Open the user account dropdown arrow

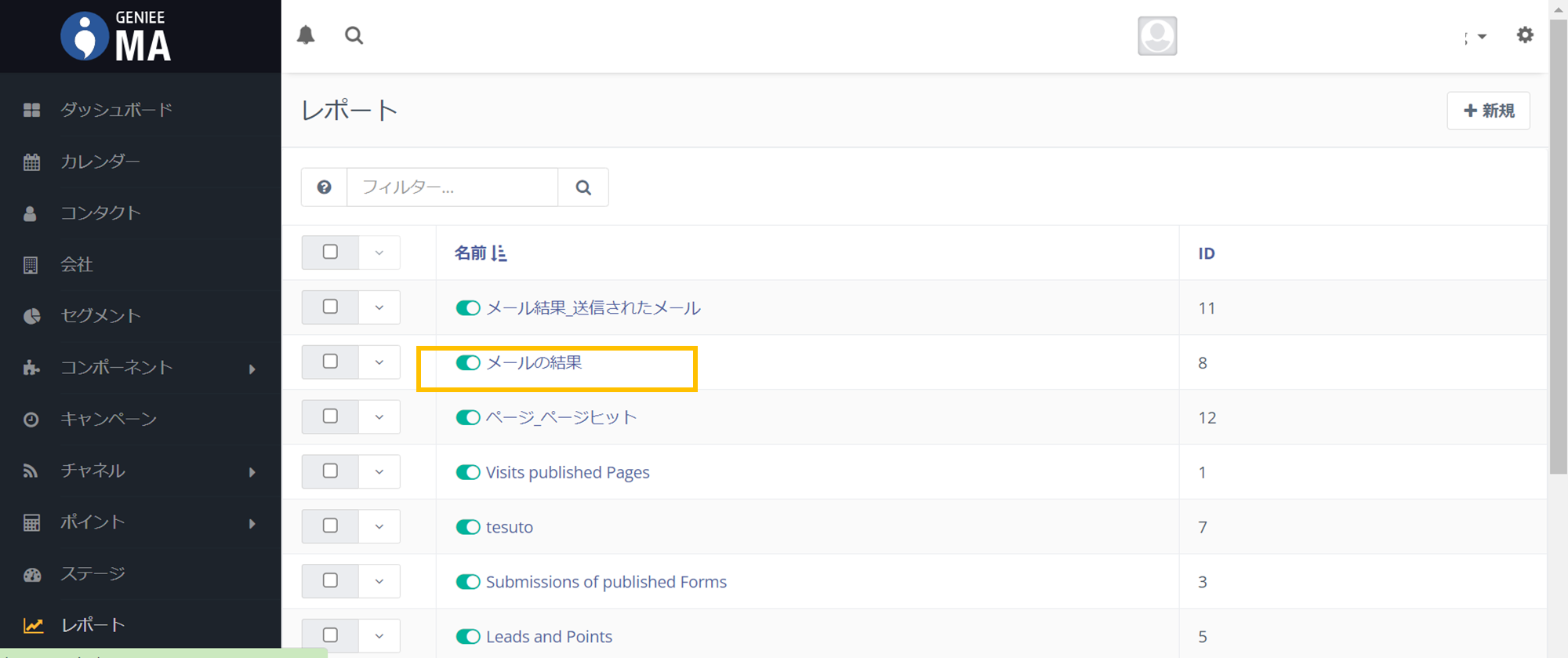[1481, 37]
